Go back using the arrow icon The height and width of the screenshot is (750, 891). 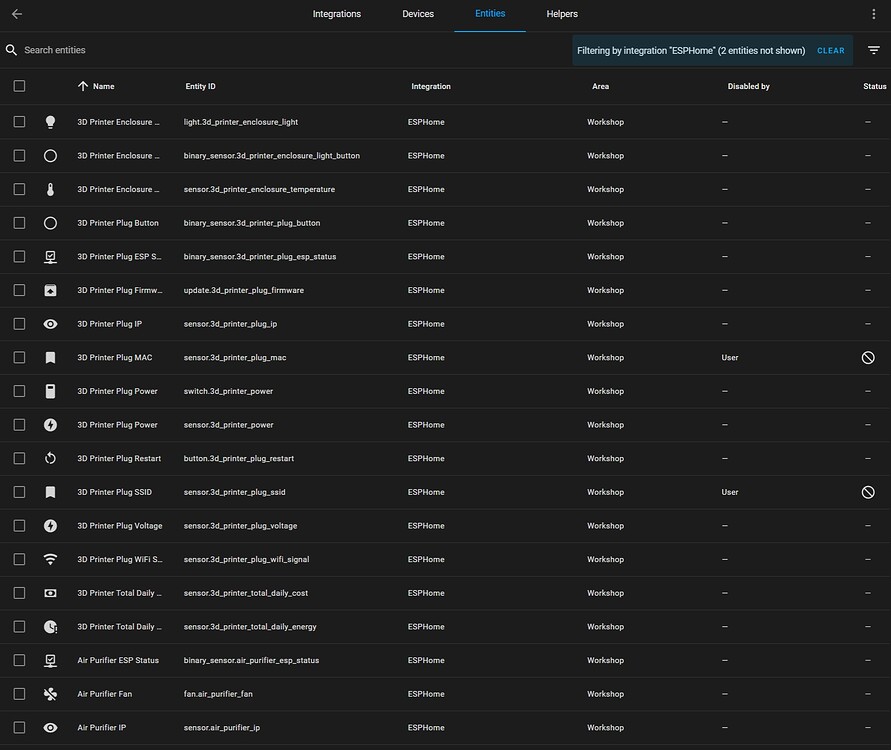[17, 14]
